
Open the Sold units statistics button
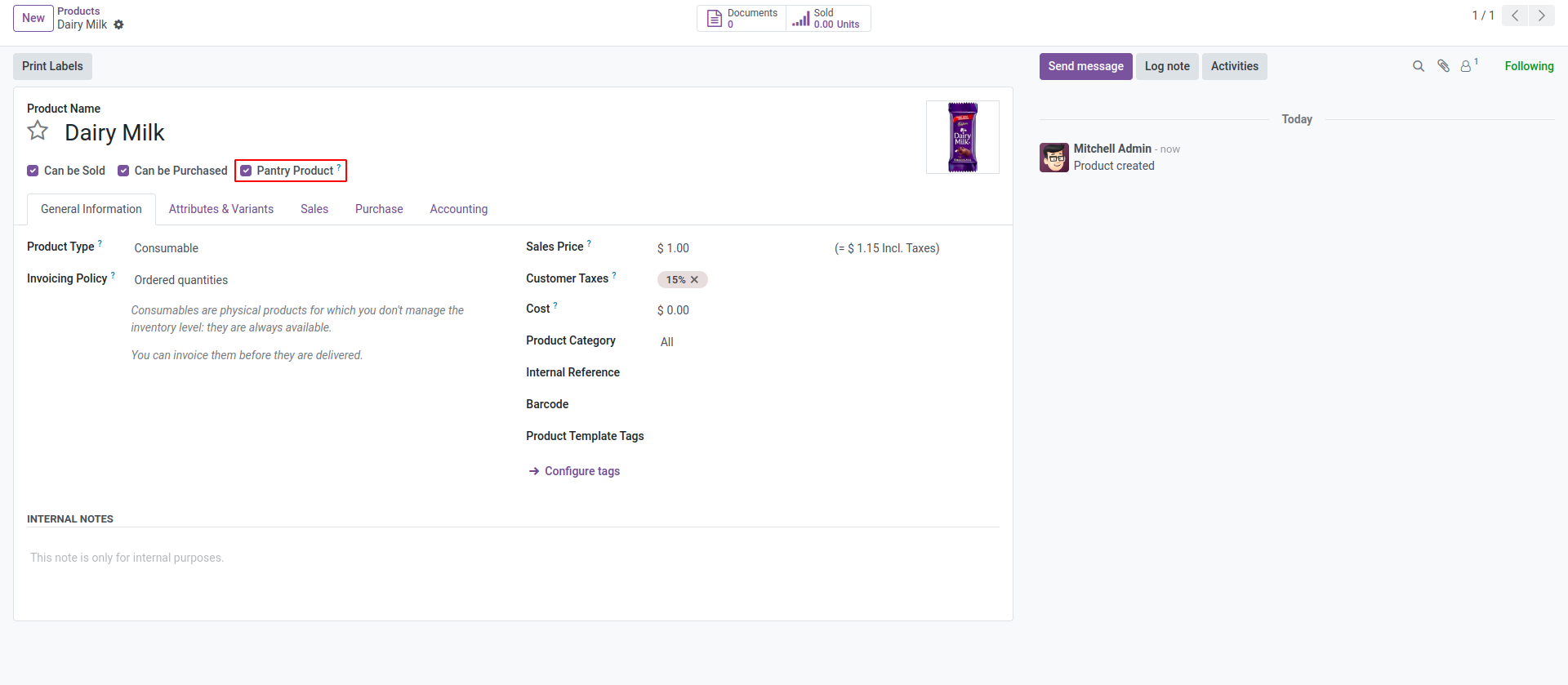(828, 18)
